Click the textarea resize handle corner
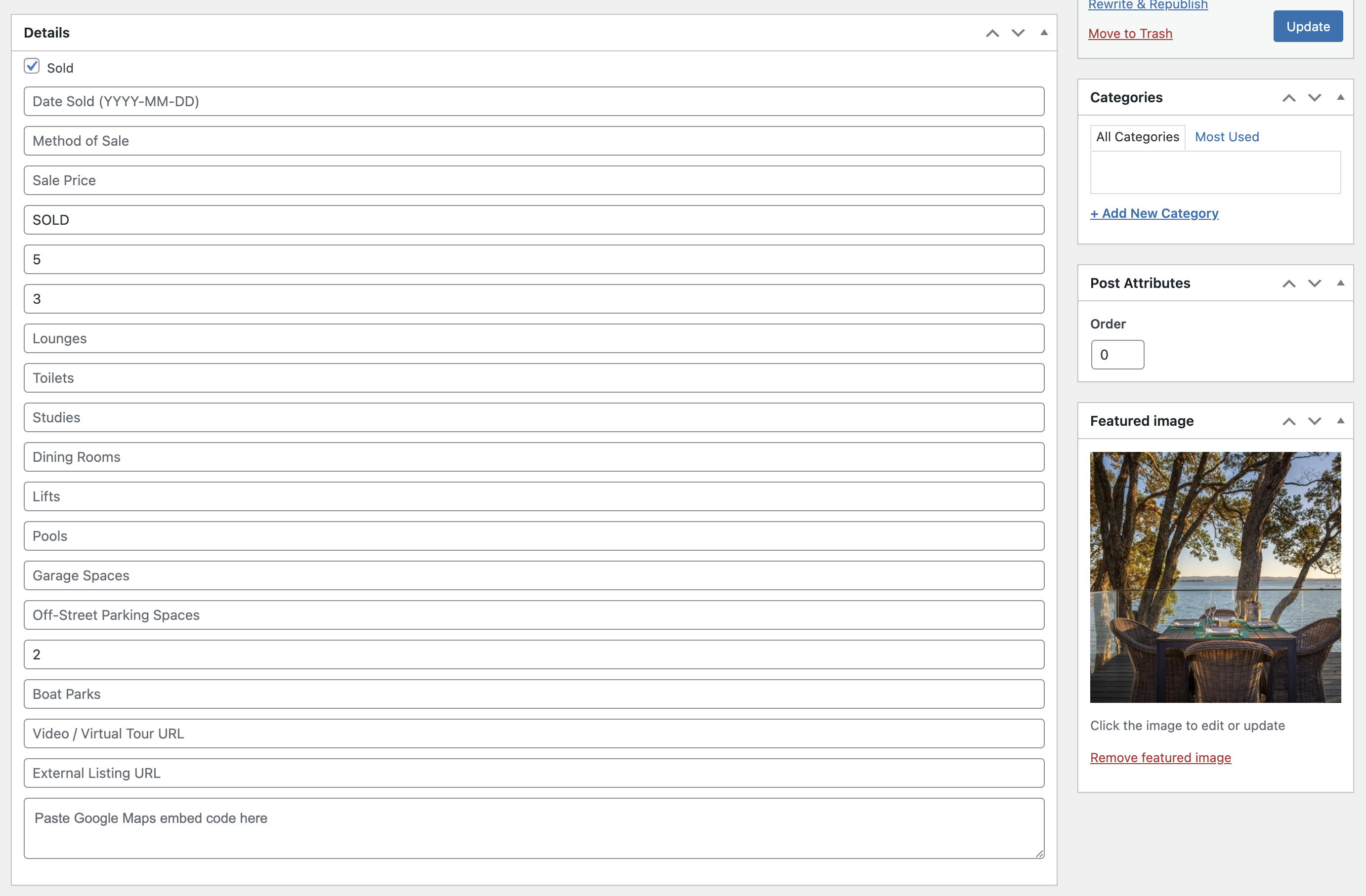Viewport: 1366px width, 896px height. click(x=1039, y=854)
